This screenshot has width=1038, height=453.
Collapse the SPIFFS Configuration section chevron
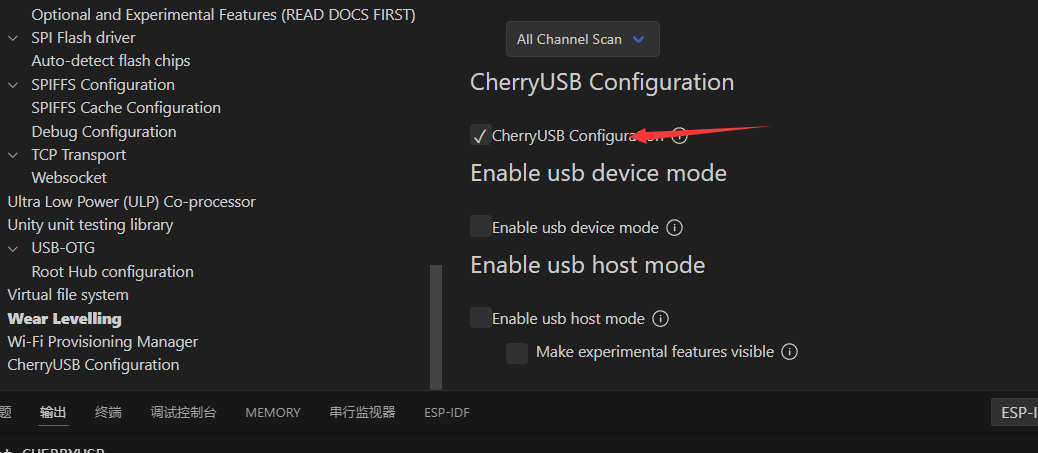pyautogui.click(x=13, y=85)
